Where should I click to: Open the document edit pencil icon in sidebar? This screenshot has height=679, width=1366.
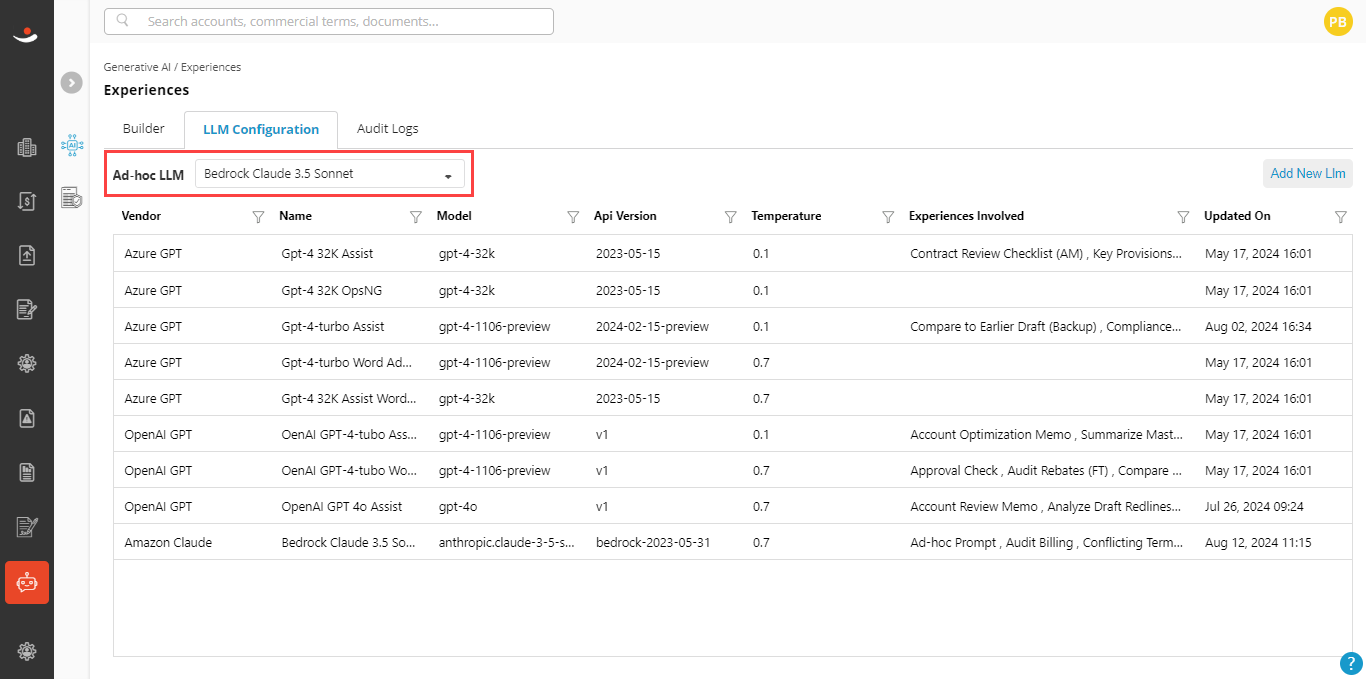click(27, 309)
